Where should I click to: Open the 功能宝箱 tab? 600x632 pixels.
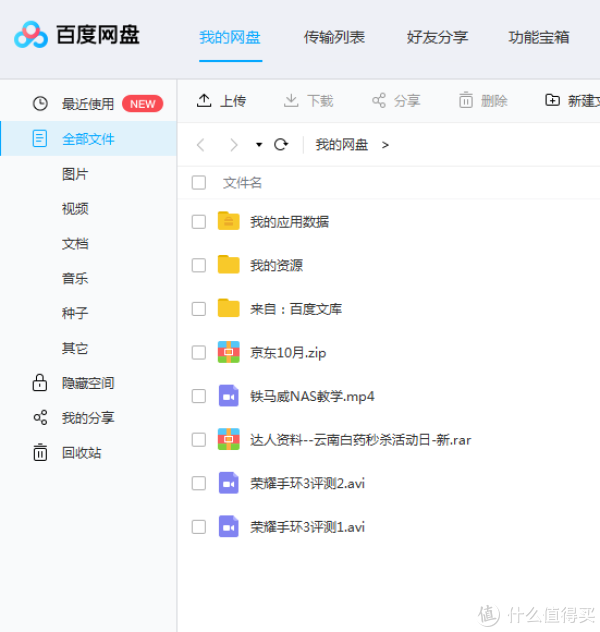point(538,38)
